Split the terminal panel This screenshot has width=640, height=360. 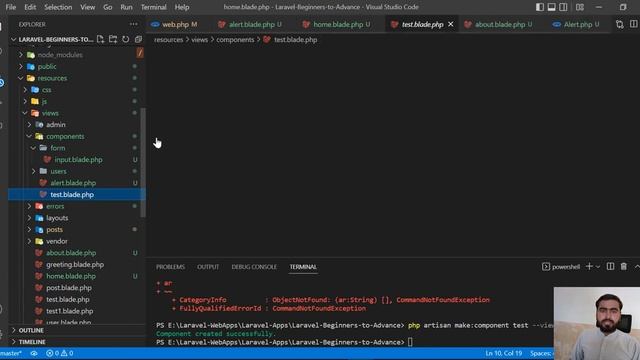point(610,267)
